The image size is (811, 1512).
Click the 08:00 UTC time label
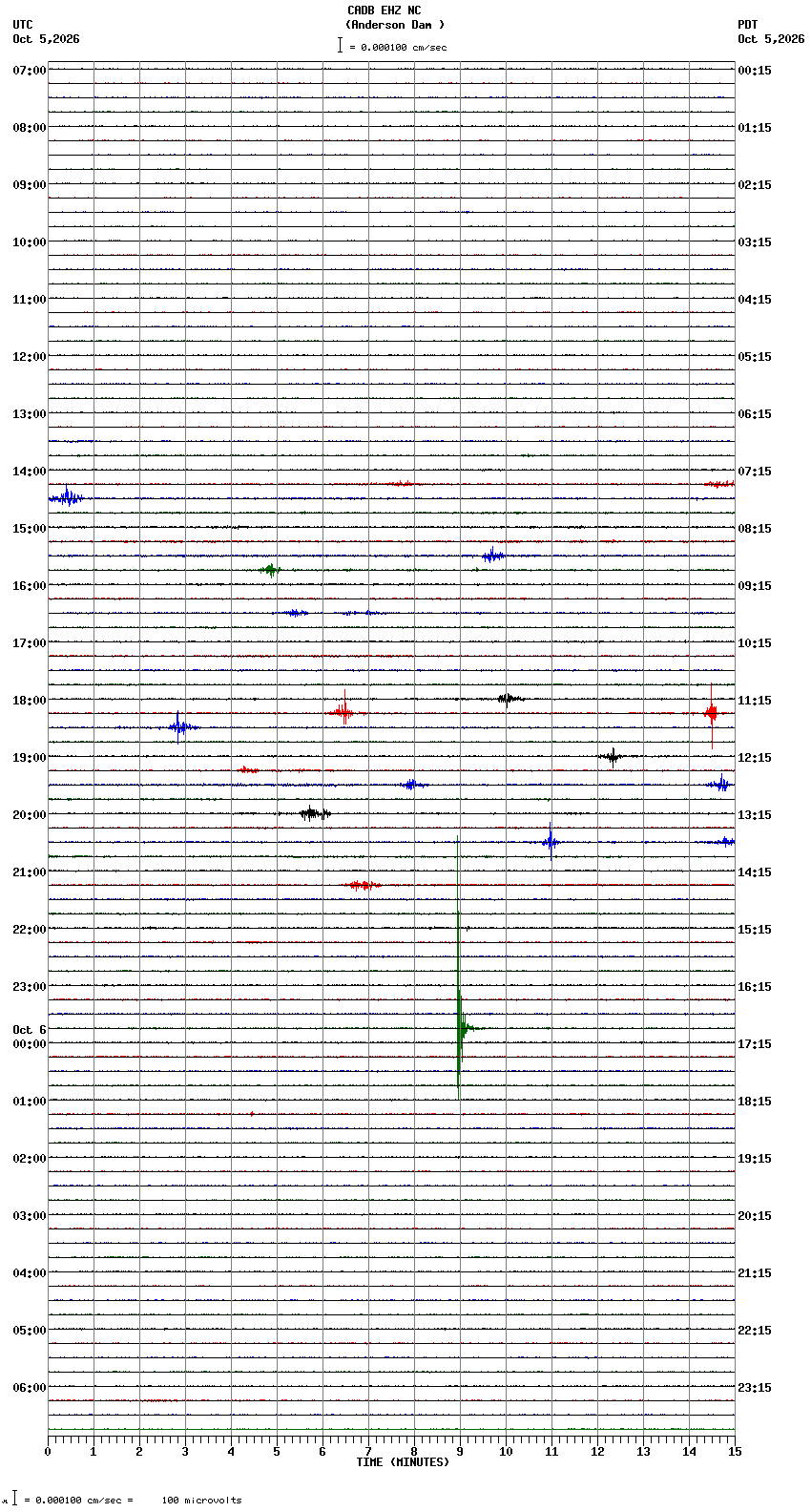click(30, 128)
